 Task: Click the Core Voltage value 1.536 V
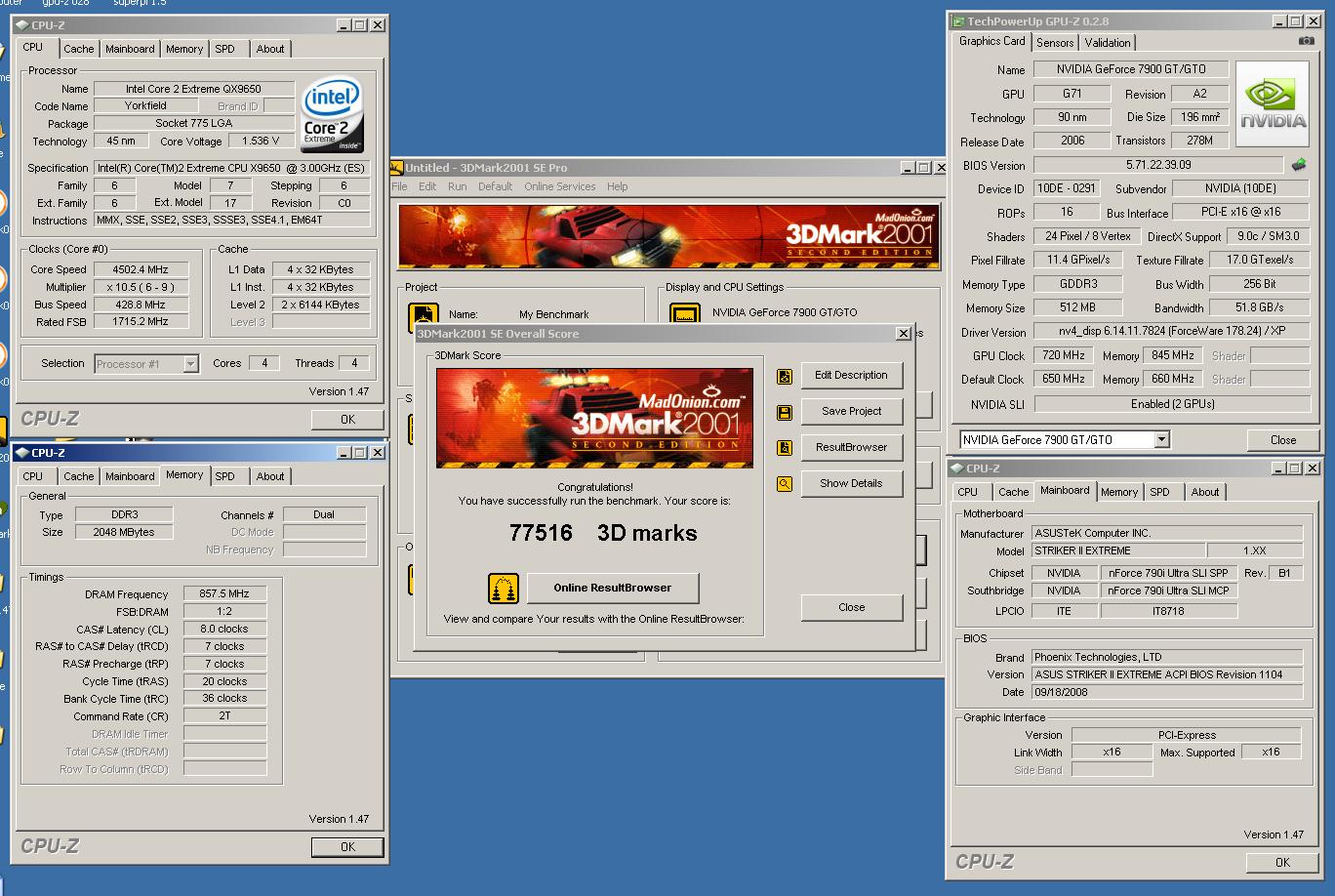[262, 142]
